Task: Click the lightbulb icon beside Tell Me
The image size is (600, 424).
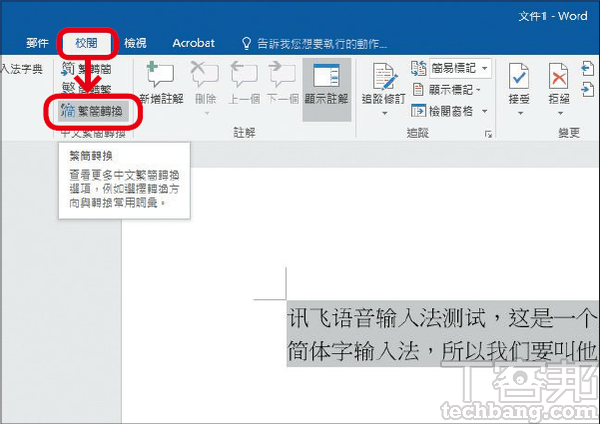Action: tap(246, 44)
